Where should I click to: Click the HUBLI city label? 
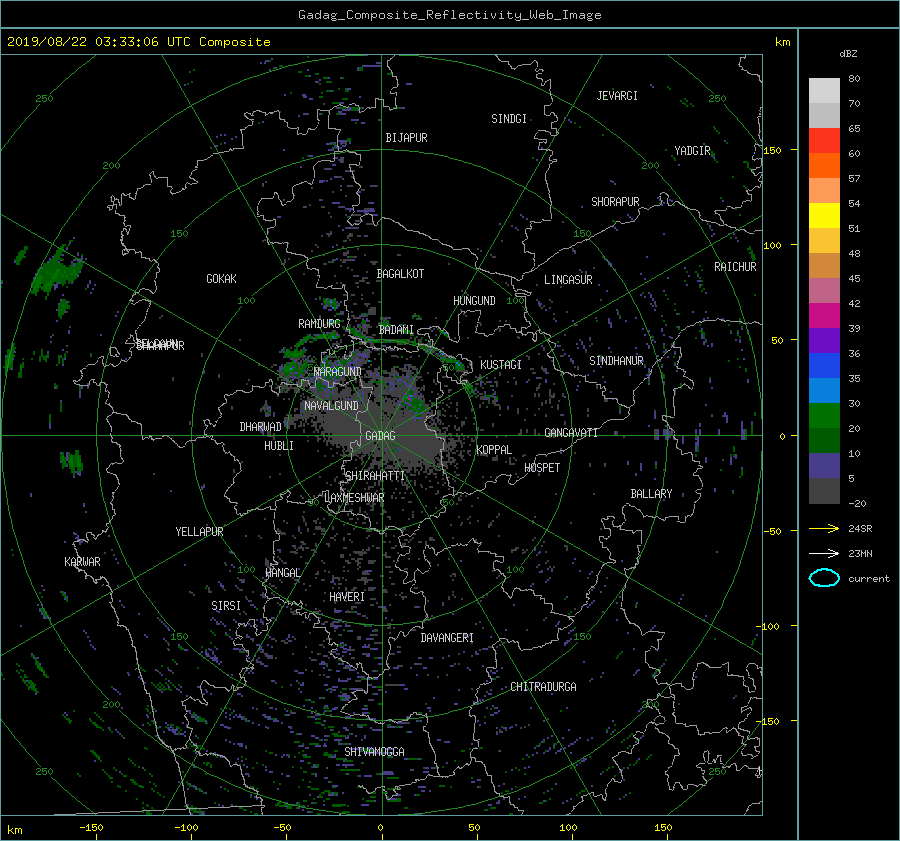(279, 446)
